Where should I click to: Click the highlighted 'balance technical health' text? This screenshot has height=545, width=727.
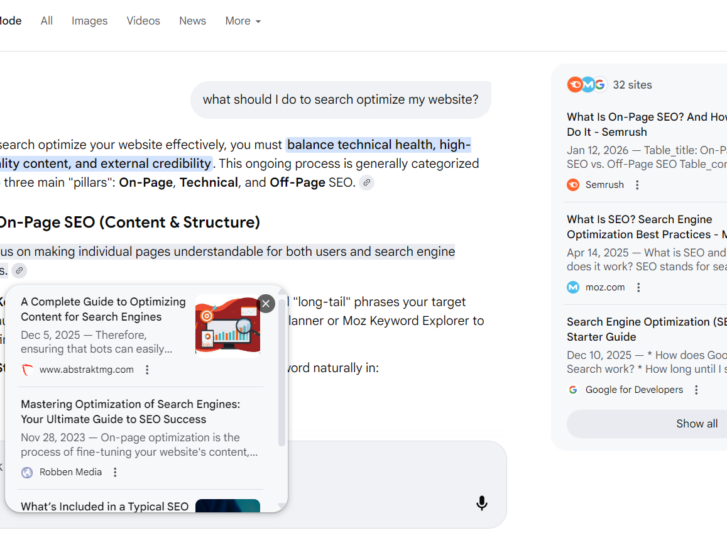379,145
